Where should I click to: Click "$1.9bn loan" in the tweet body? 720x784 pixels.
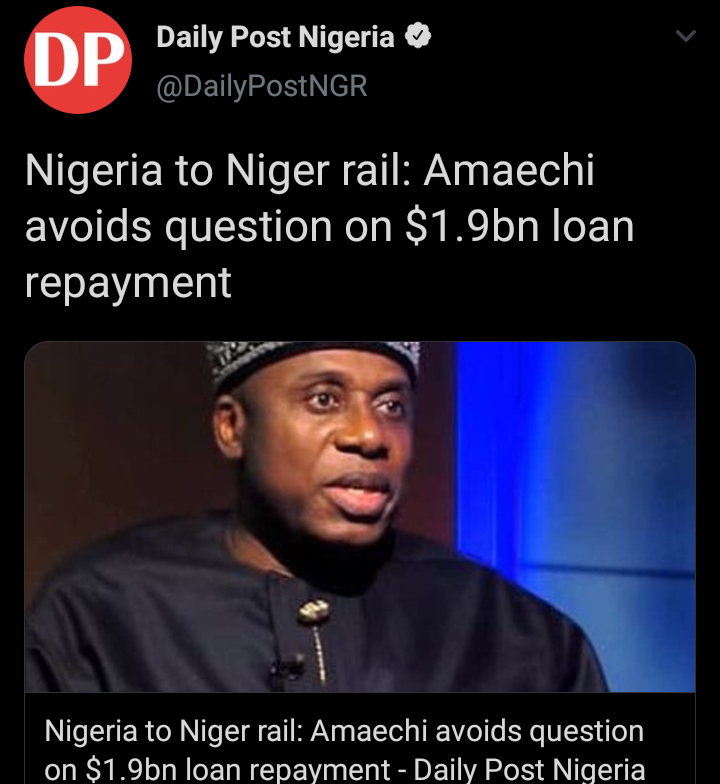pyautogui.click(x=520, y=226)
